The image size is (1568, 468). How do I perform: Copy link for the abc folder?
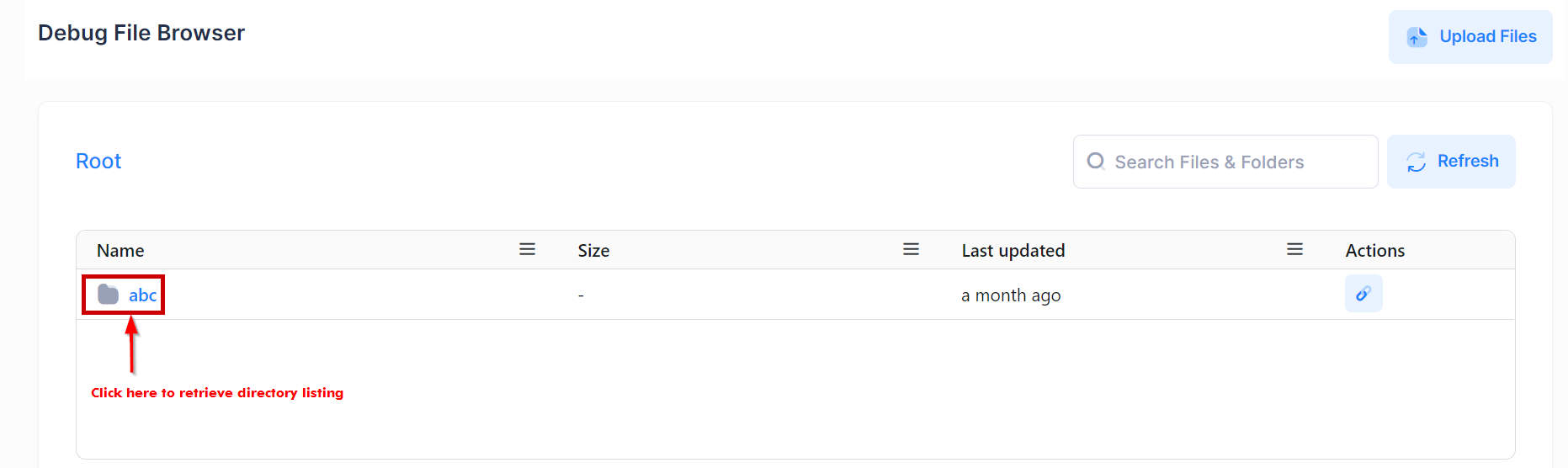tap(1363, 294)
